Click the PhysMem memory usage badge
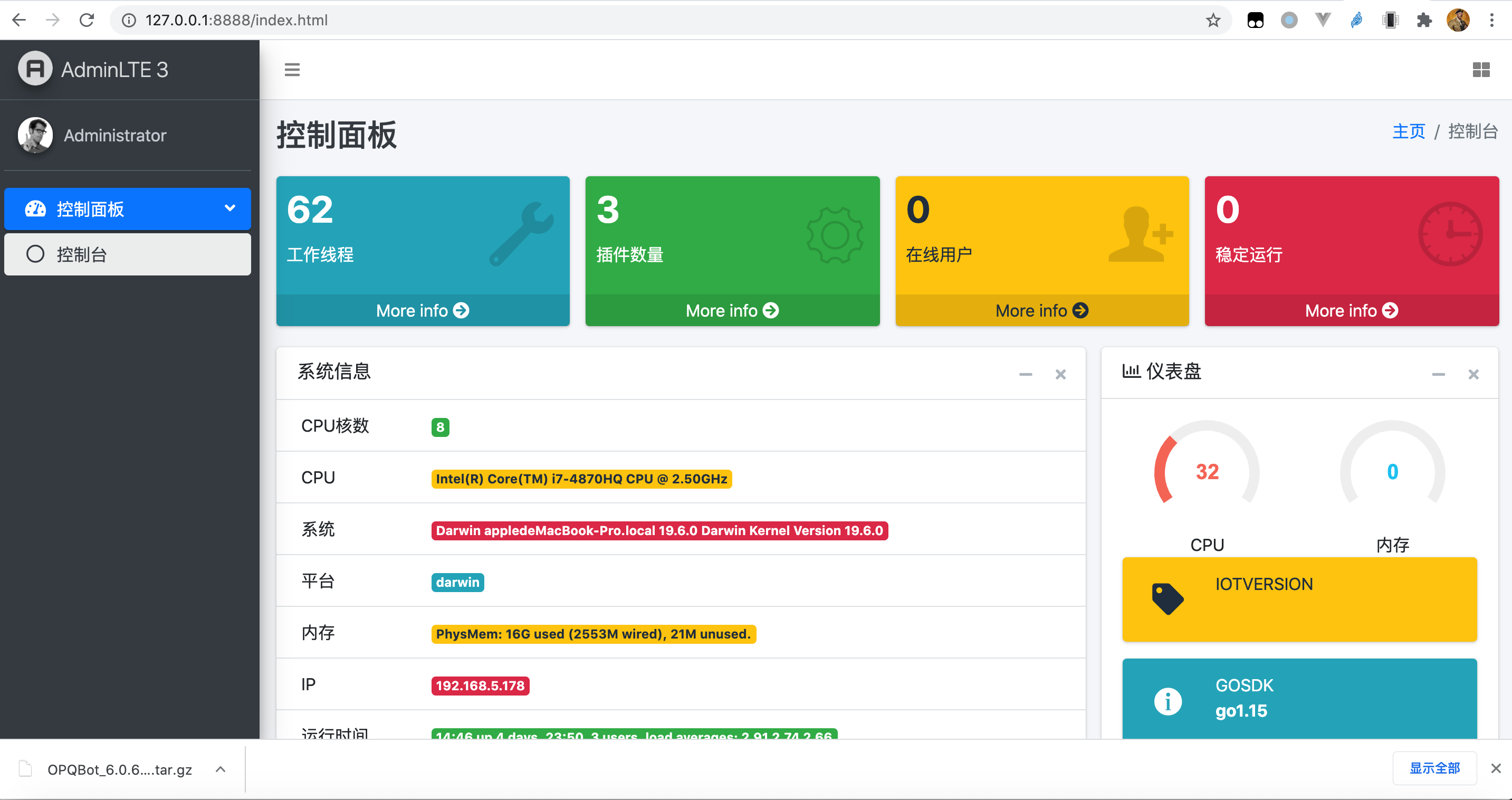This screenshot has width=1512, height=800. 594,634
